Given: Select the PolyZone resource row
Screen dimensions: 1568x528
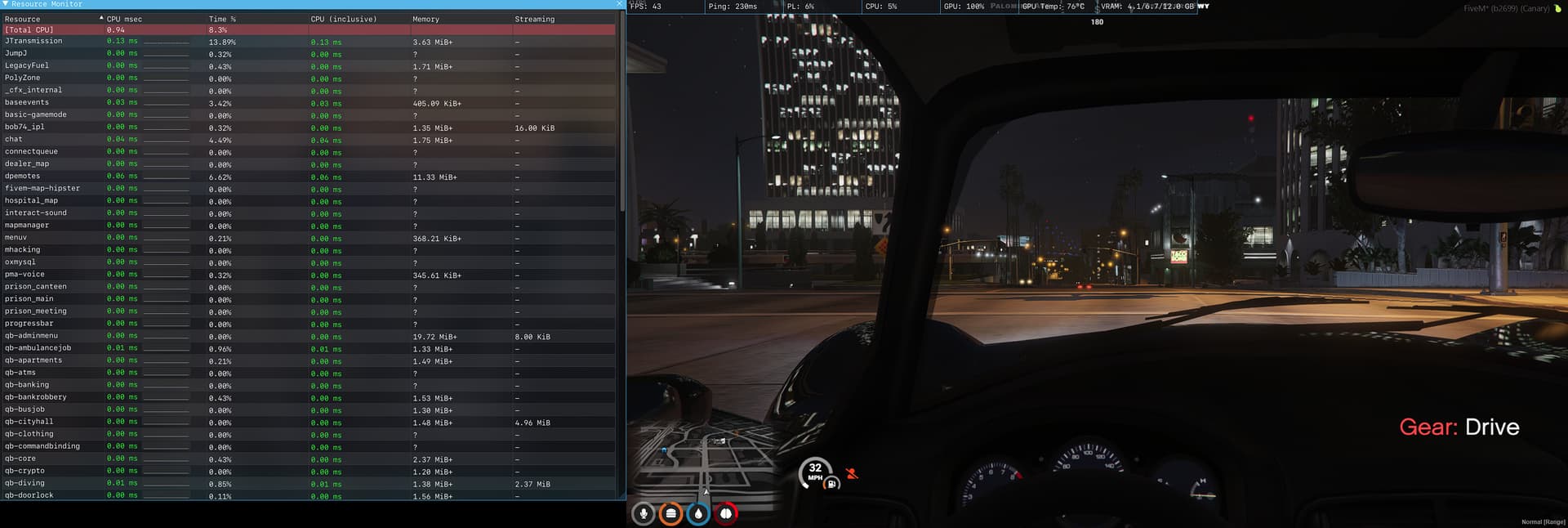Looking at the screenshot, I should [309, 78].
